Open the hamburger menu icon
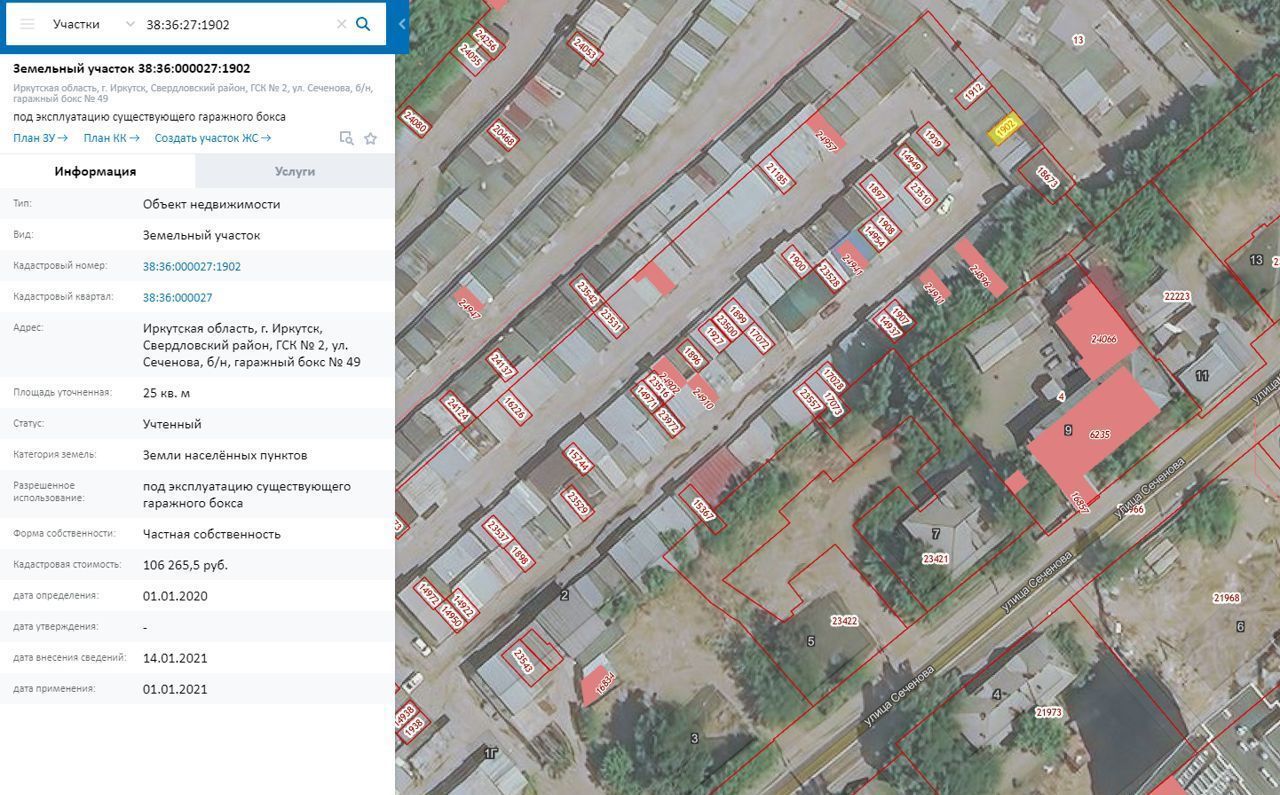The width and height of the screenshot is (1280, 795). [28, 24]
